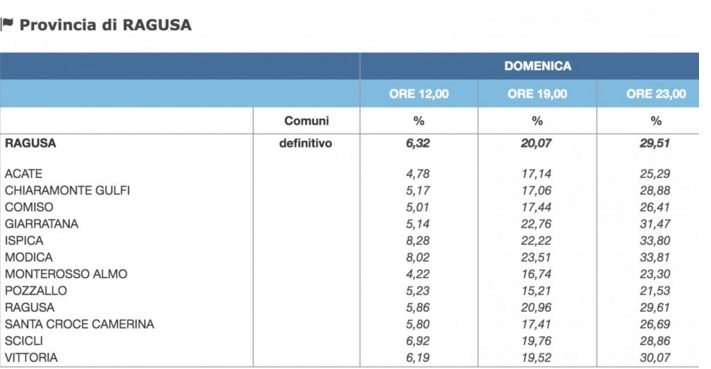This screenshot has height=369, width=711.
Task: Click the Comuni column label
Action: point(307,121)
